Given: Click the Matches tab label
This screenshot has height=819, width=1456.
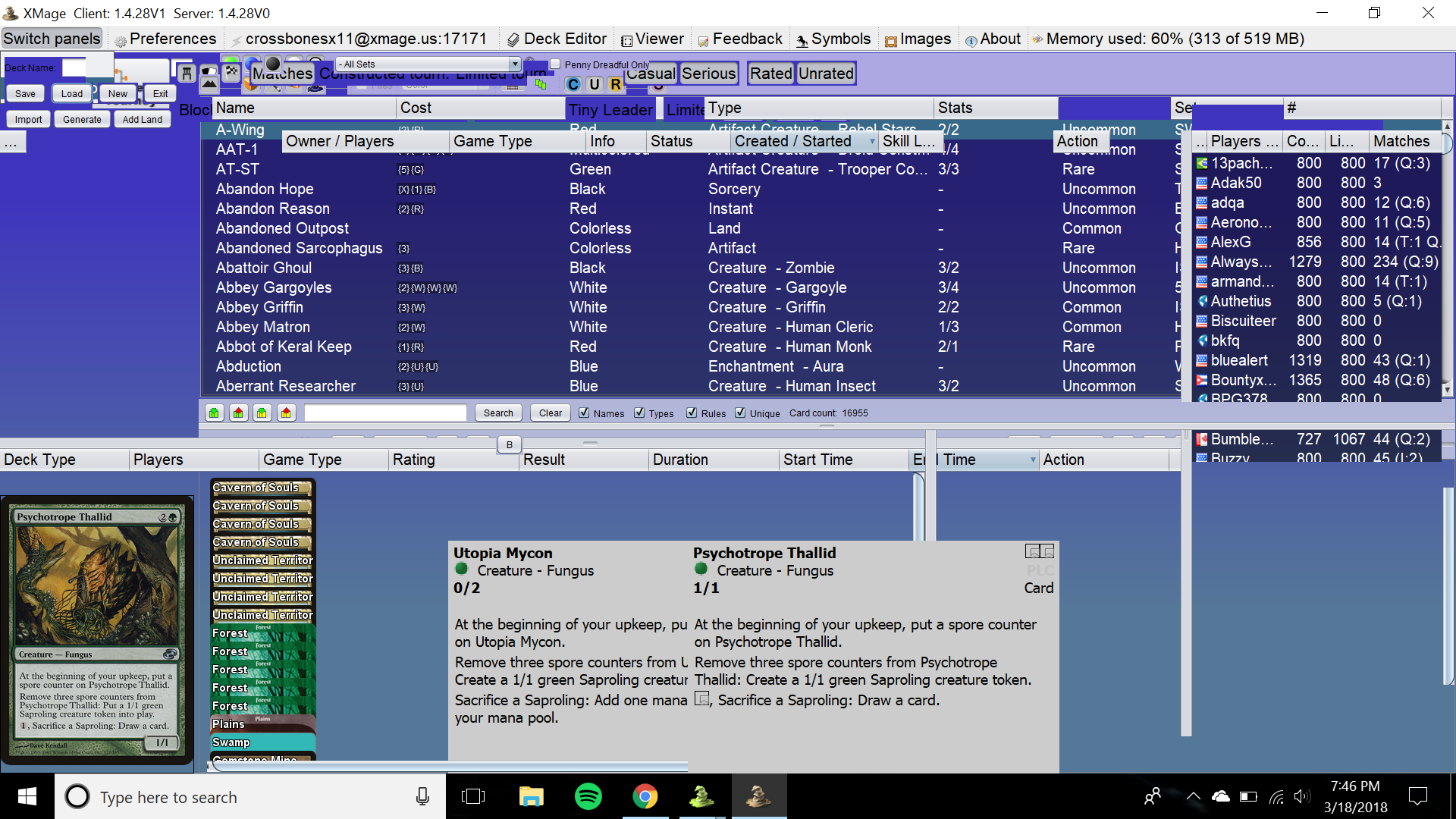Looking at the screenshot, I should pyautogui.click(x=282, y=74).
